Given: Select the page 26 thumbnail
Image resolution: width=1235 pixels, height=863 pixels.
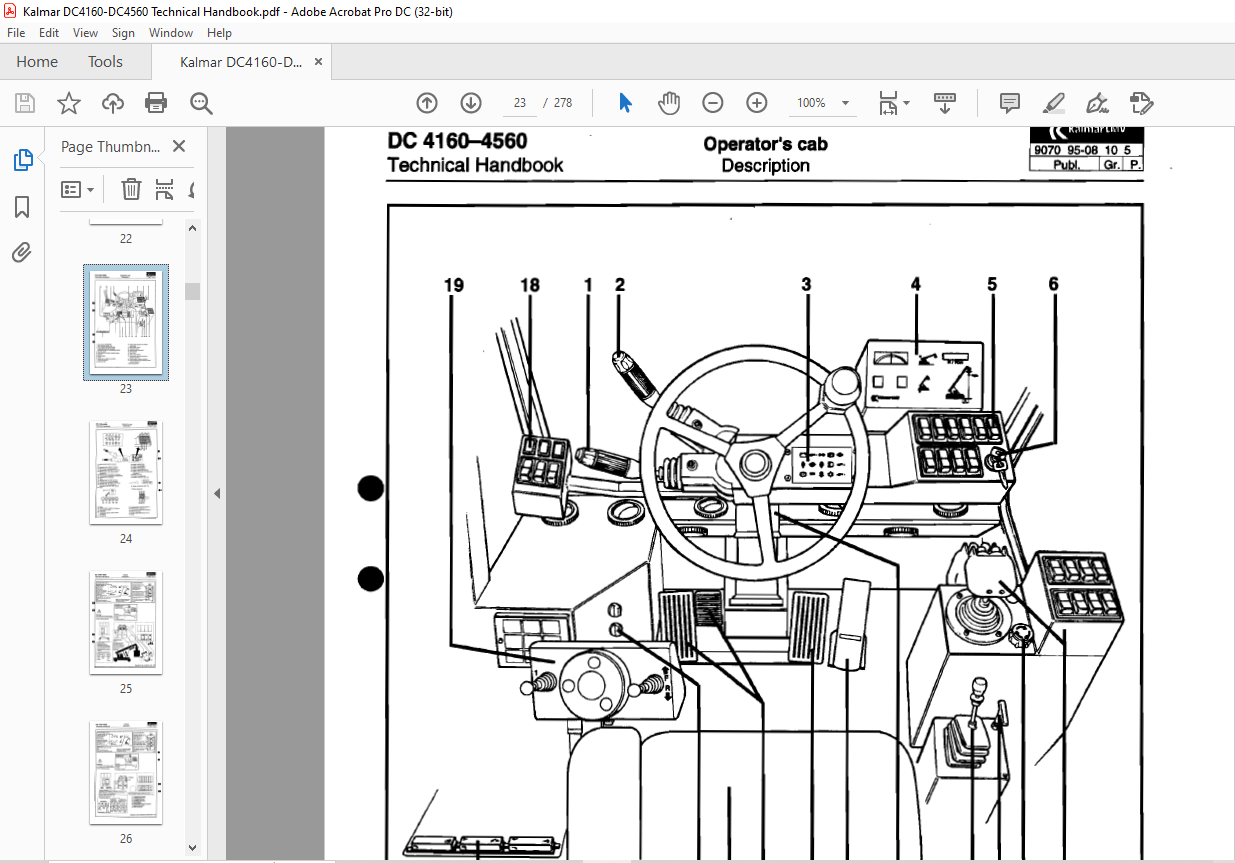Looking at the screenshot, I should pyautogui.click(x=126, y=773).
